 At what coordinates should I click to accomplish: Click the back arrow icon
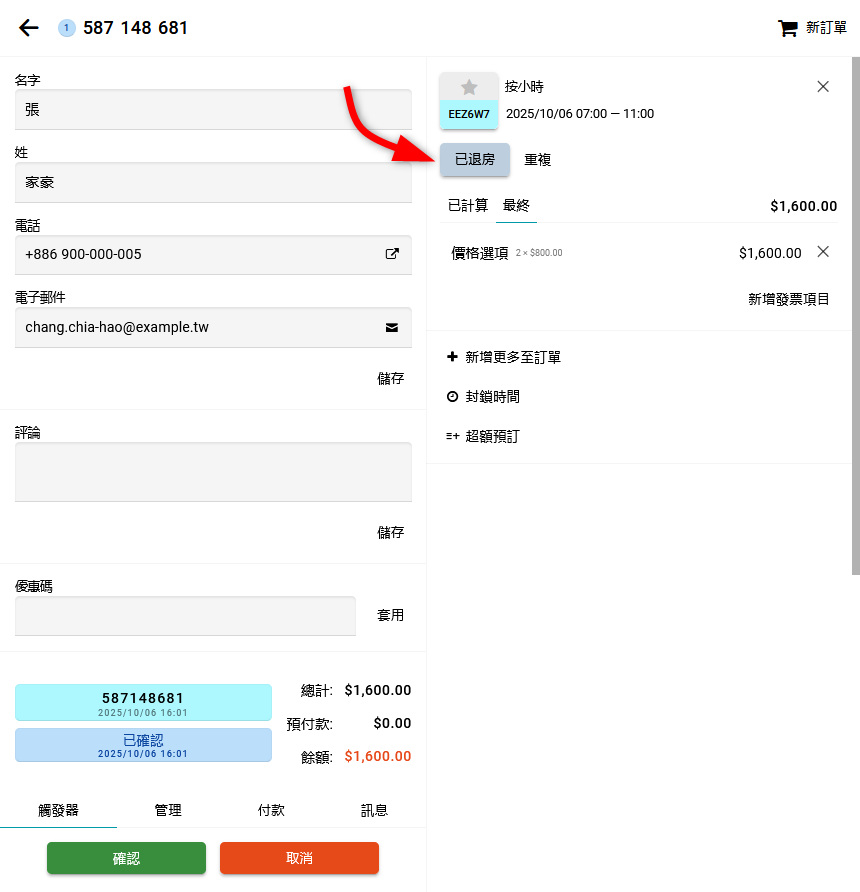pyautogui.click(x=29, y=28)
